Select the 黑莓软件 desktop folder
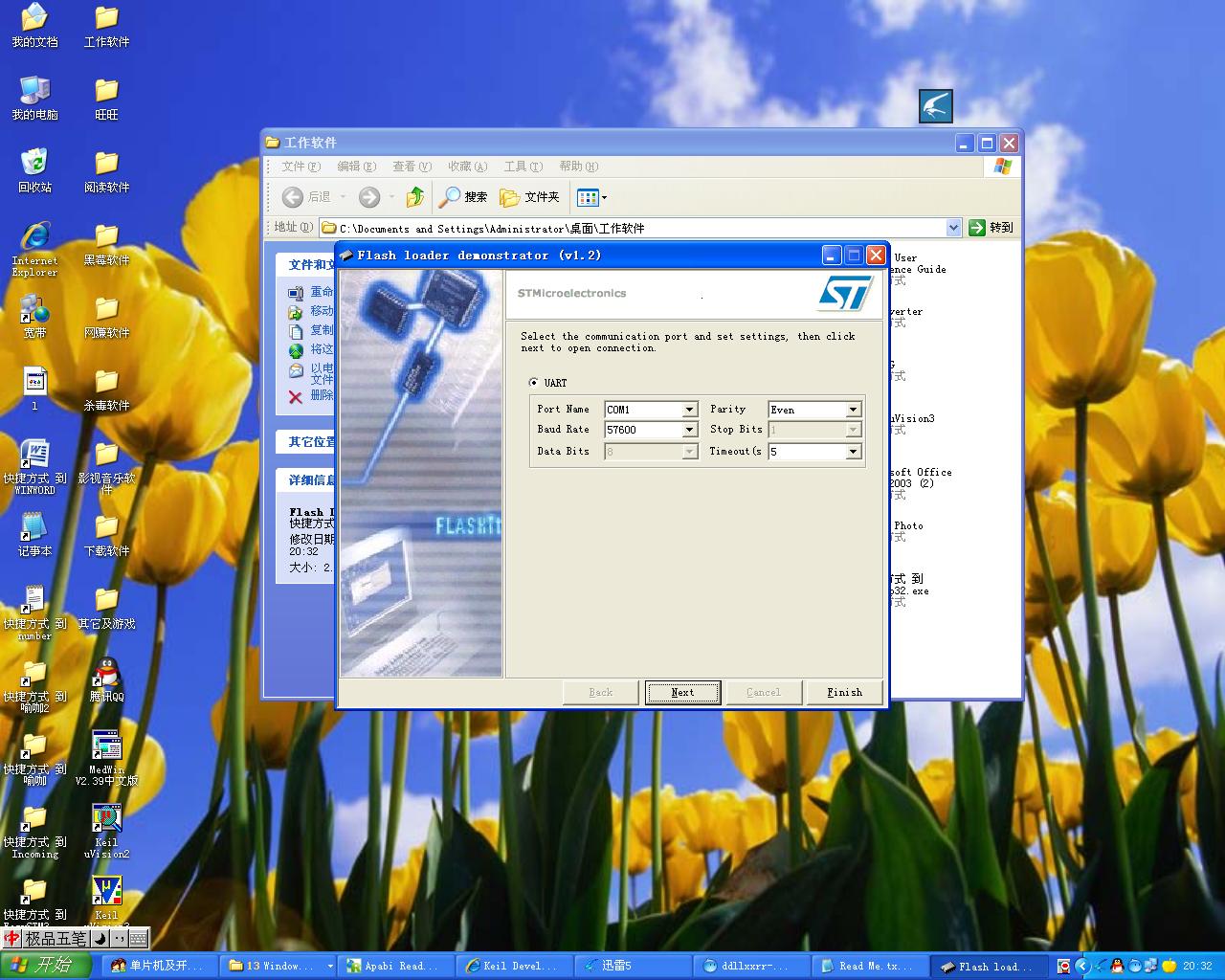The width and height of the screenshot is (1225, 980). coord(106,244)
